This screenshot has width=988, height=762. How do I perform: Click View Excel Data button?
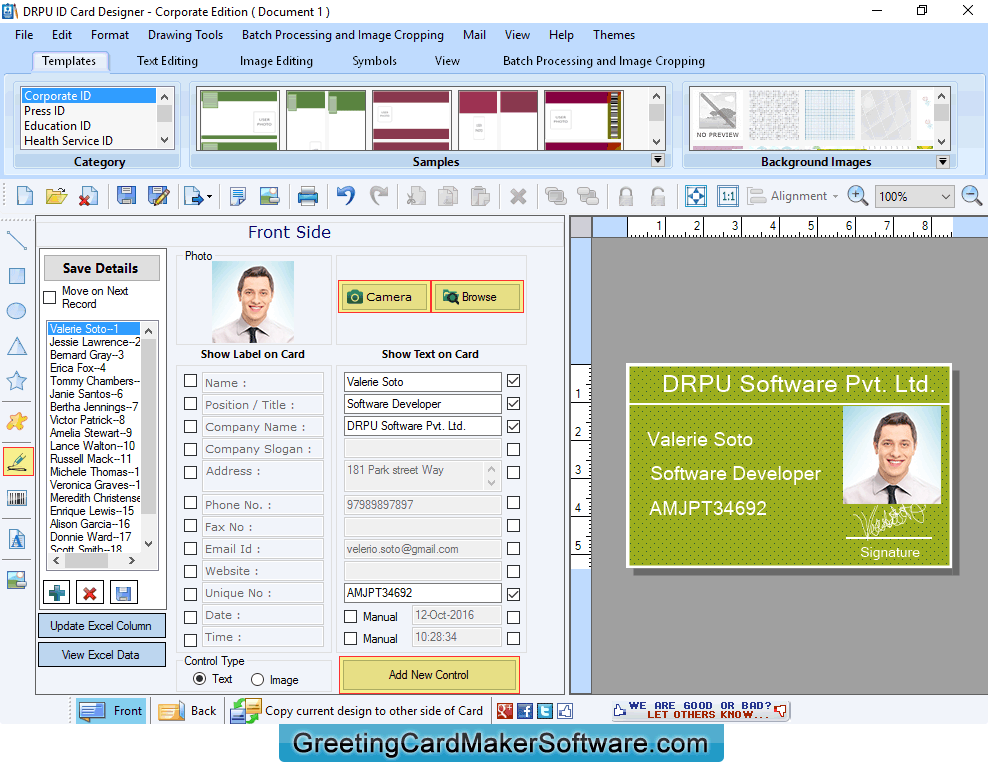[101, 655]
